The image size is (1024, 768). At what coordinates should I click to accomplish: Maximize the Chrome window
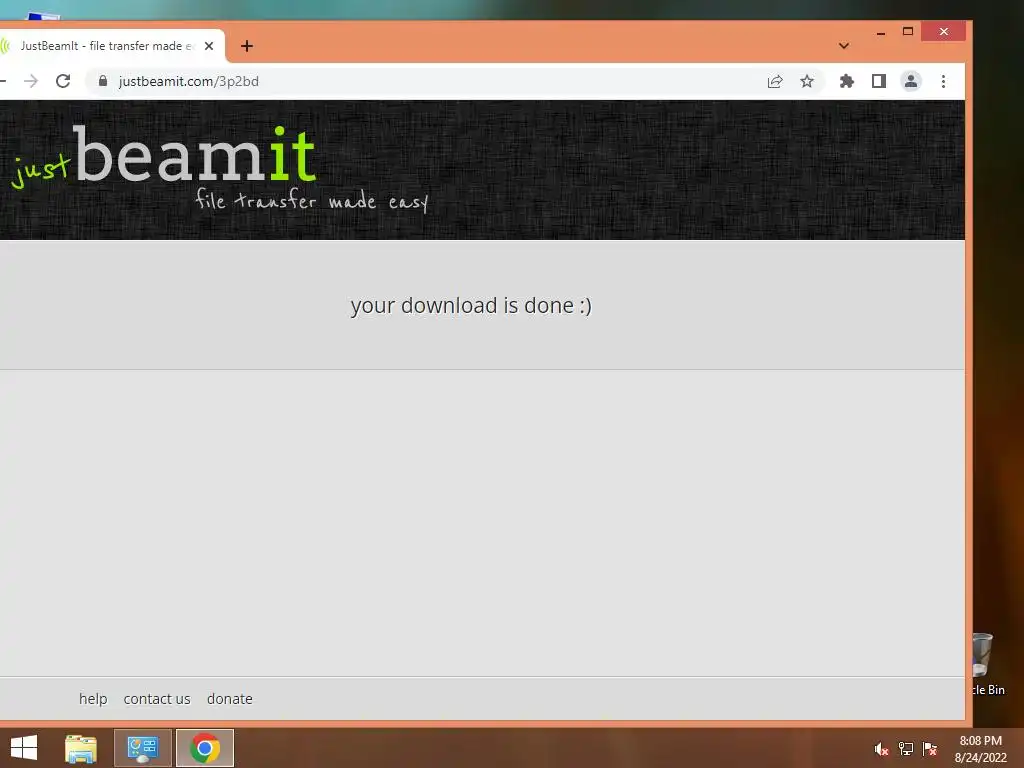point(908,31)
